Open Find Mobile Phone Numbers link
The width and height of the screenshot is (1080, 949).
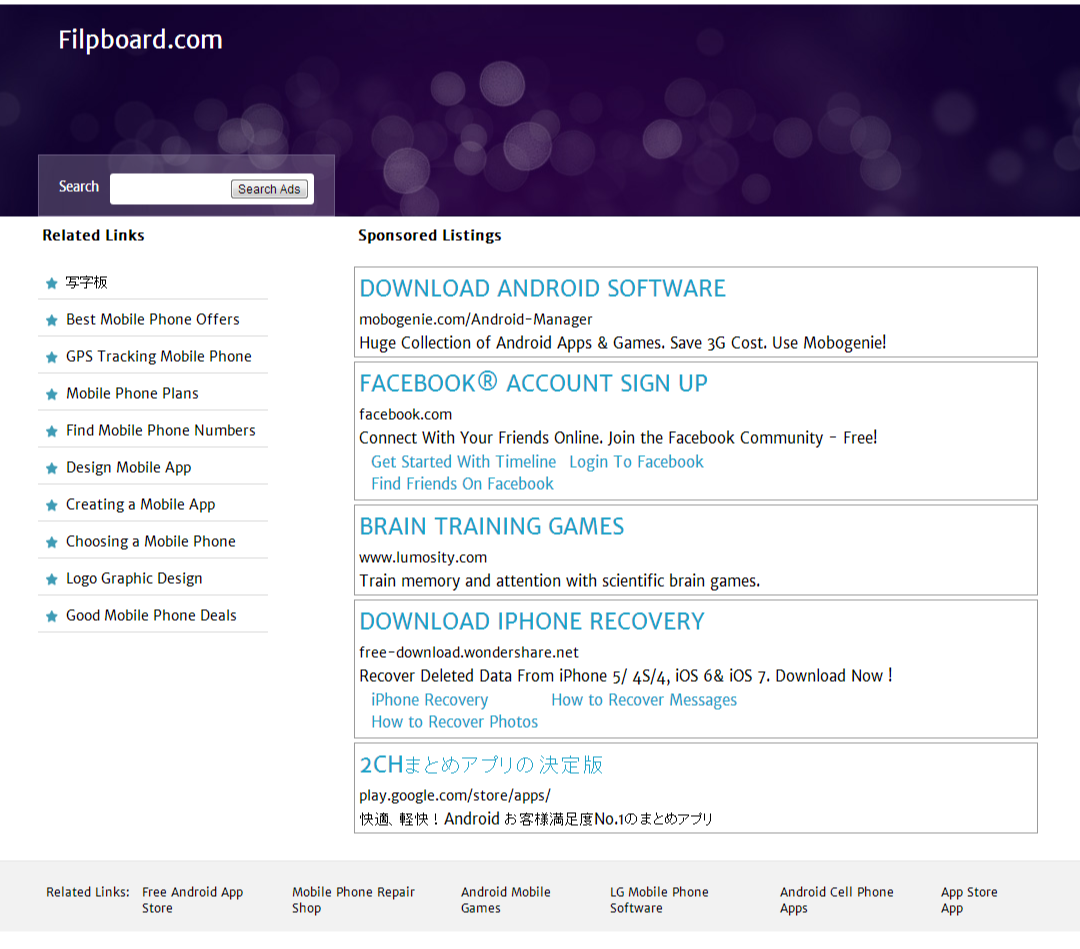[x=160, y=430]
